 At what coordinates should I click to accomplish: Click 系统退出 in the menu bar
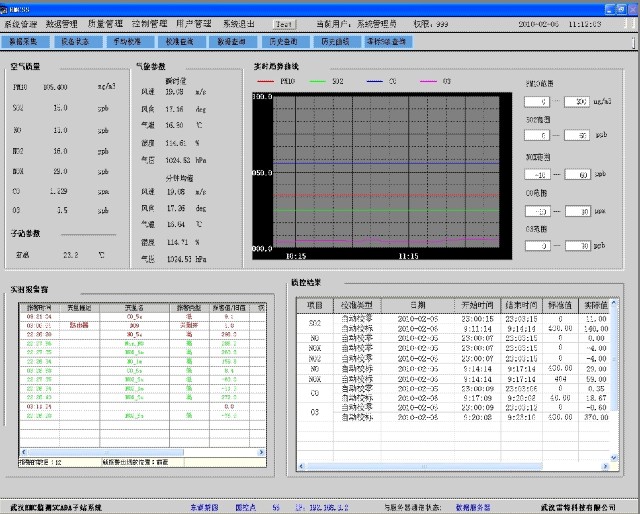(240, 21)
